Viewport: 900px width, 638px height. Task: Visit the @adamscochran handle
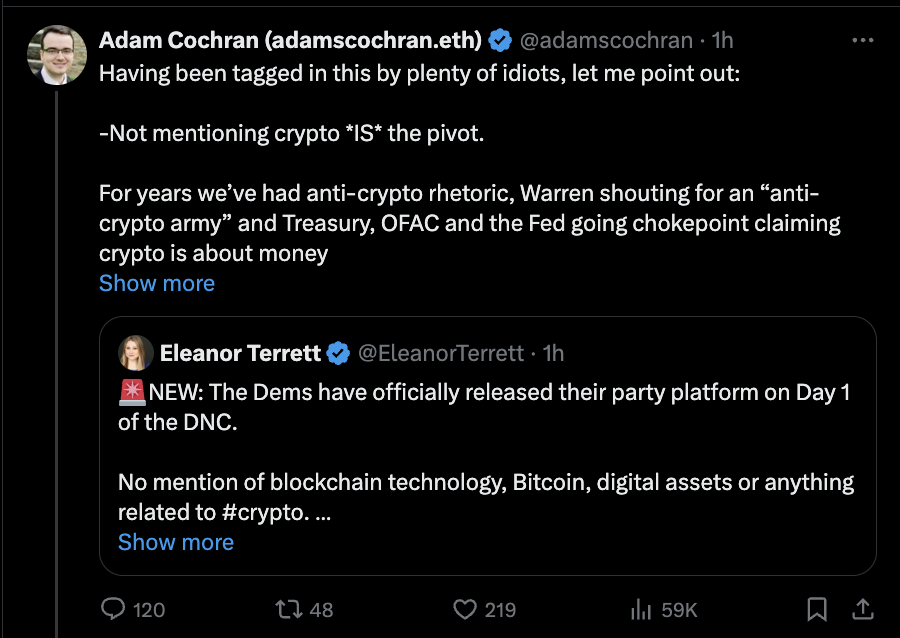click(x=606, y=40)
